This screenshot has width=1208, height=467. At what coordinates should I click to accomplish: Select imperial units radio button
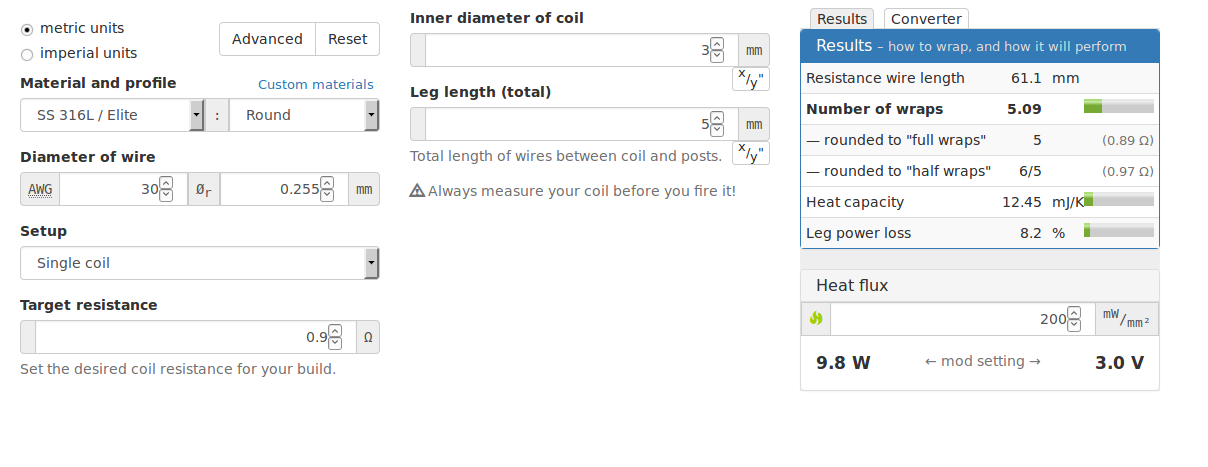(x=27, y=54)
